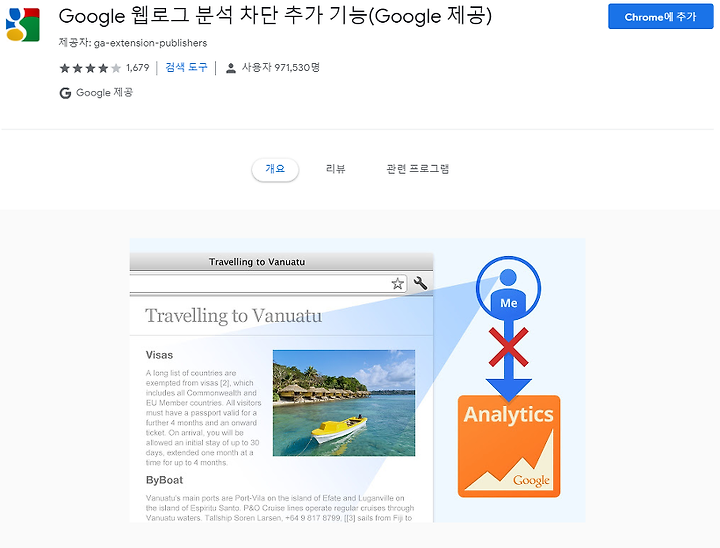Click the extension title heading

(x=275, y=16)
